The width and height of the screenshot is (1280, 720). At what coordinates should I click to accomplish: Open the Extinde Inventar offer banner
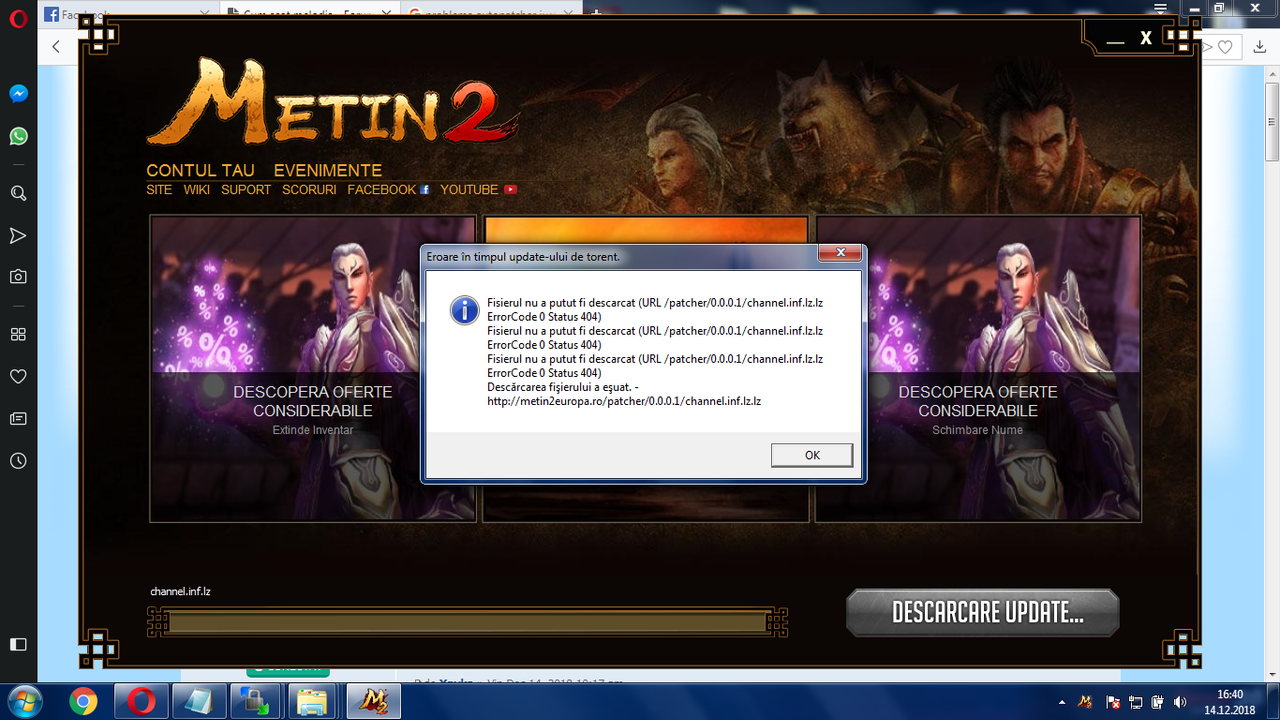coord(313,369)
